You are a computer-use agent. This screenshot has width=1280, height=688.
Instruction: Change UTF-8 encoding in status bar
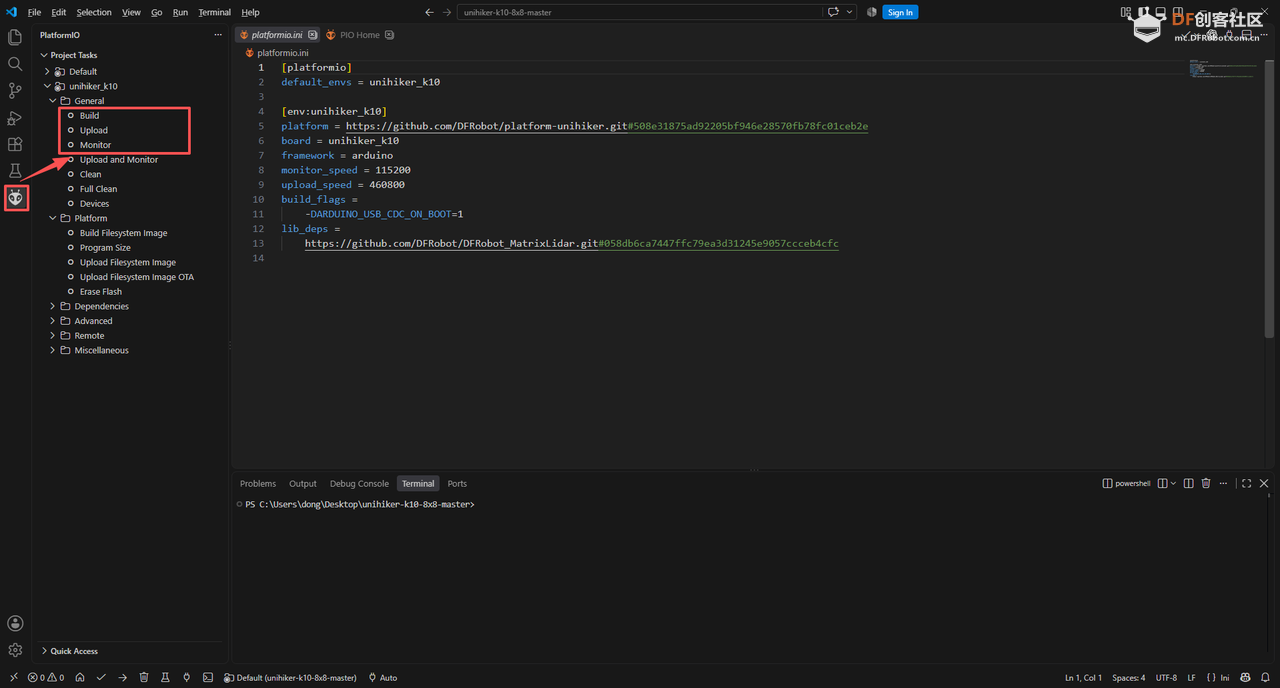point(1166,677)
